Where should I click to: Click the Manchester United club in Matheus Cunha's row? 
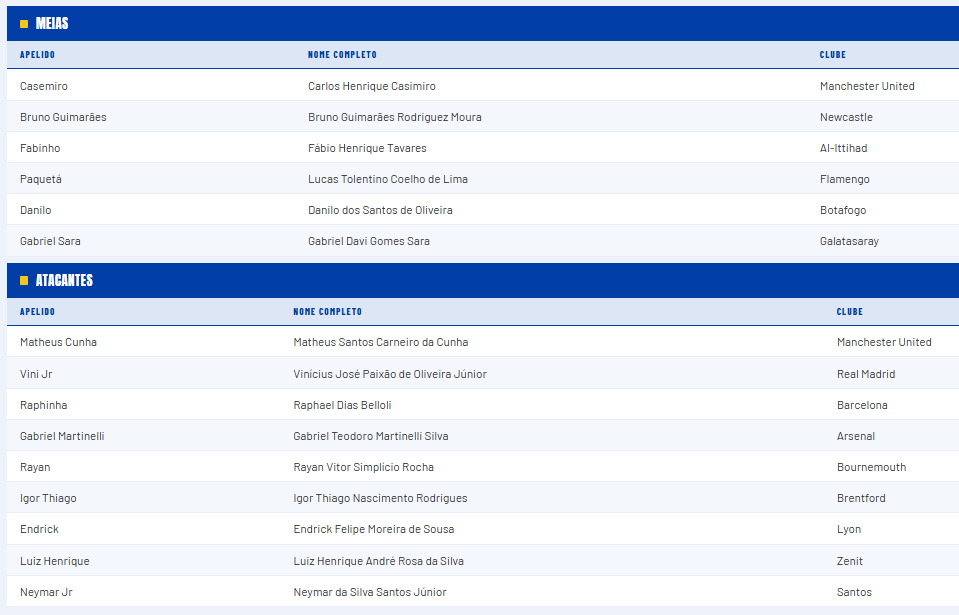coord(884,342)
